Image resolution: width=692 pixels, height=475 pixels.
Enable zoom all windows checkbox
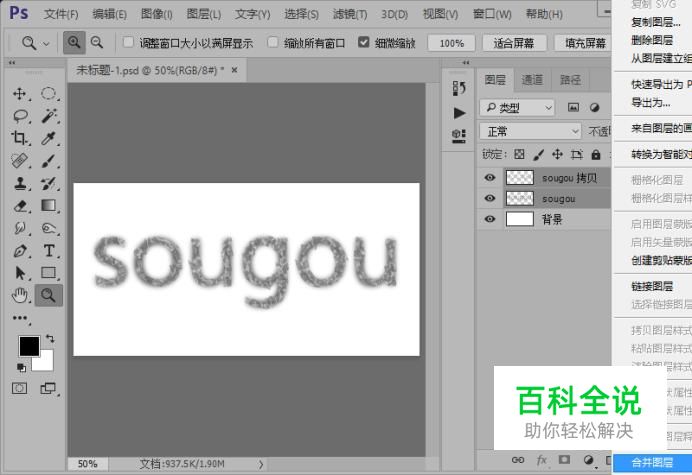pos(273,42)
